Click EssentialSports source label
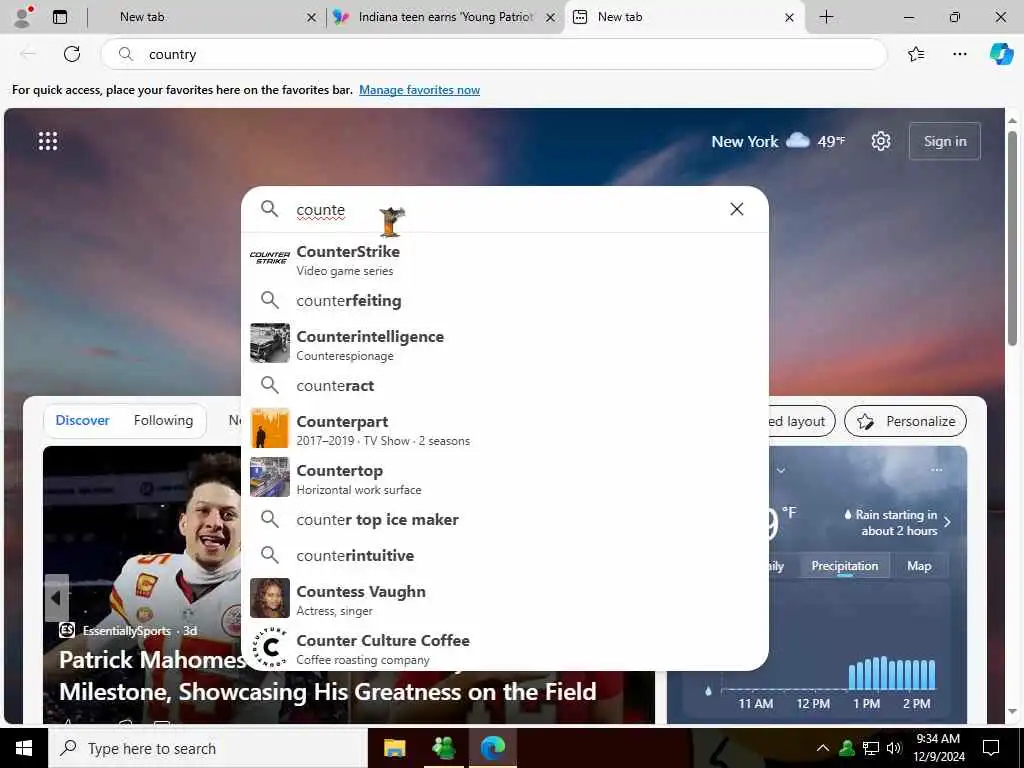The width and height of the screenshot is (1024, 768). pos(127,631)
